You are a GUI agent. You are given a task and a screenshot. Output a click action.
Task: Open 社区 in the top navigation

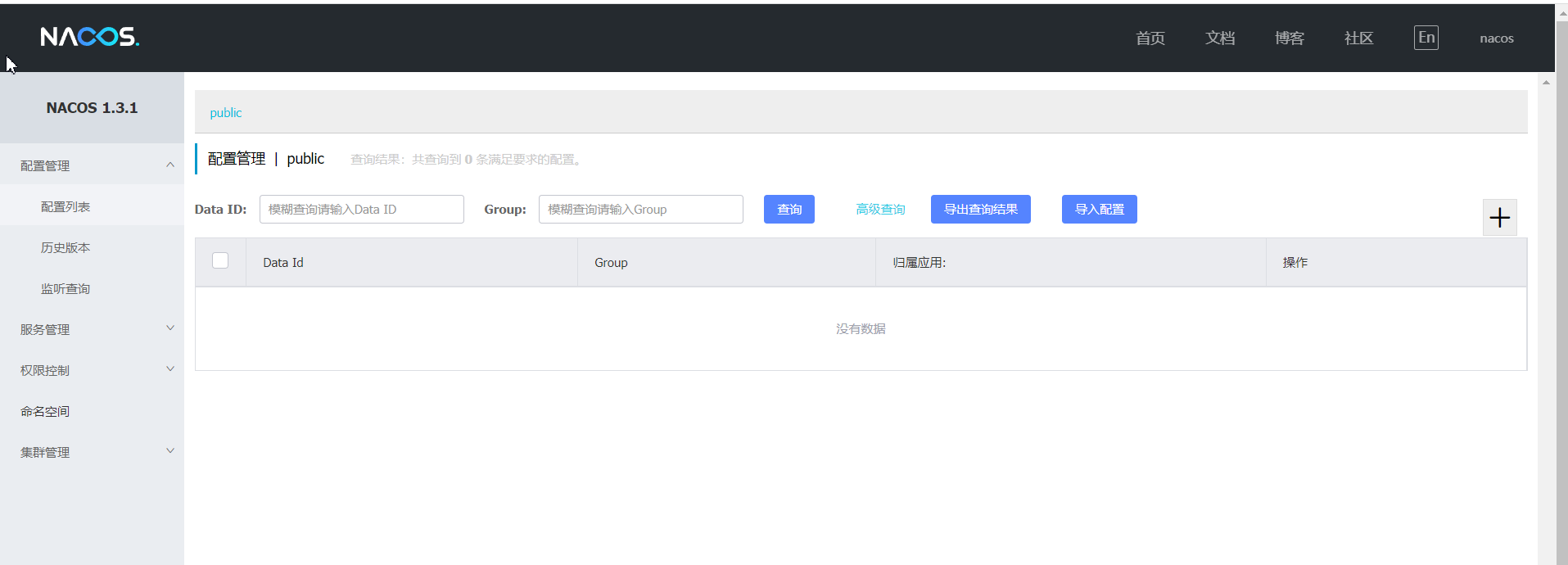coord(1358,38)
